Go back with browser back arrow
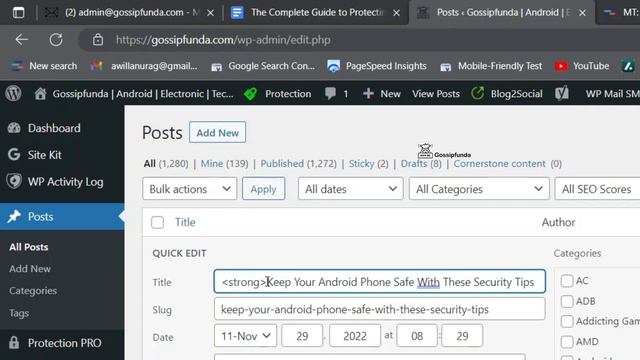This screenshot has width=640, height=360. (21, 40)
